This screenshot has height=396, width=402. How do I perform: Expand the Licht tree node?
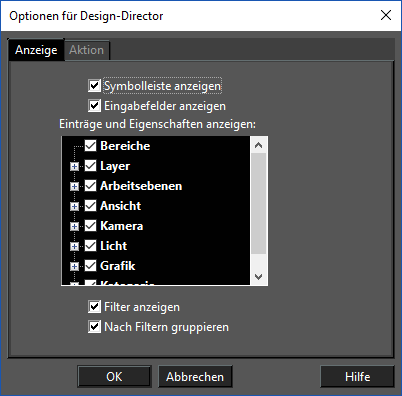tap(74, 246)
